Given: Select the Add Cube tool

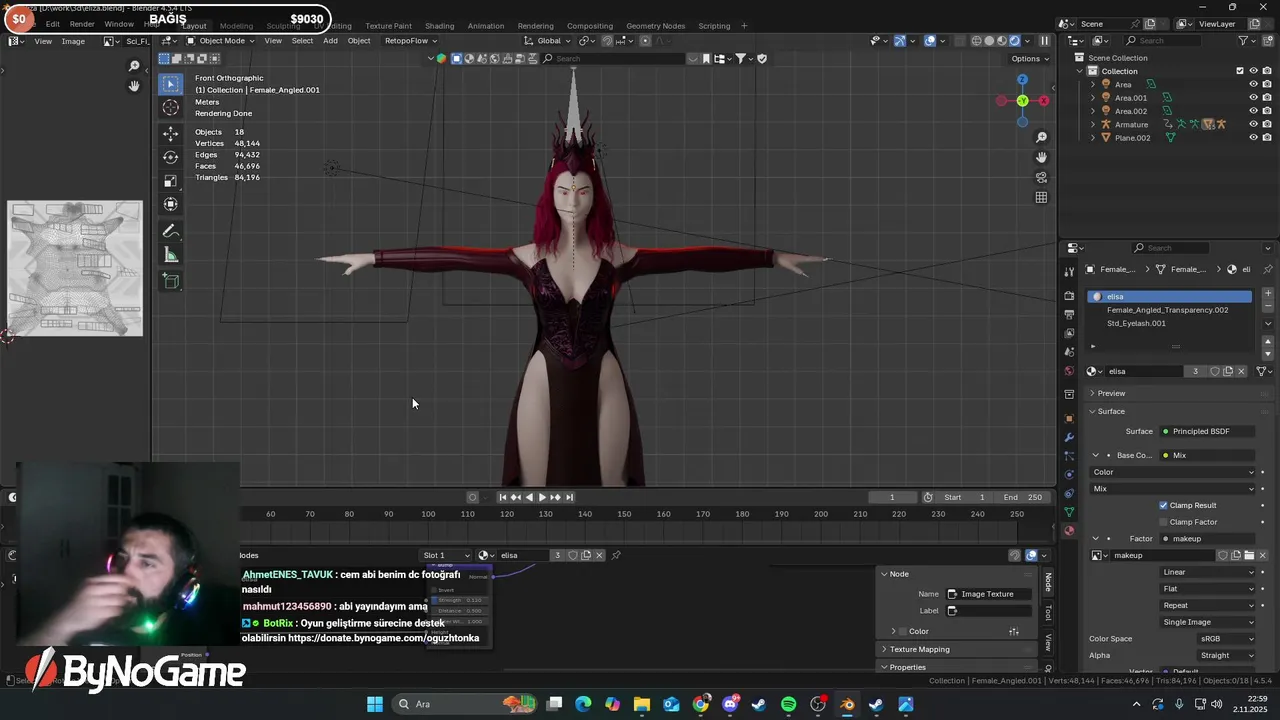Looking at the screenshot, I should coord(171,282).
